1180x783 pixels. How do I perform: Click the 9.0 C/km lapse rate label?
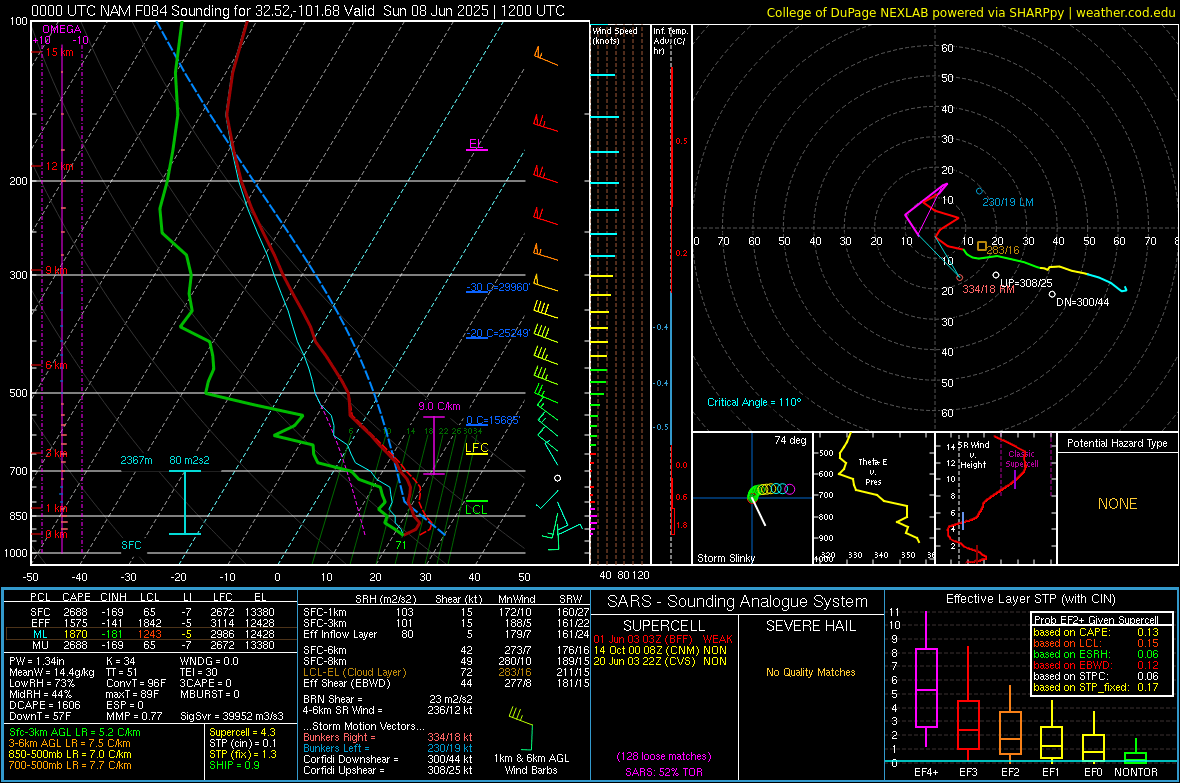439,407
